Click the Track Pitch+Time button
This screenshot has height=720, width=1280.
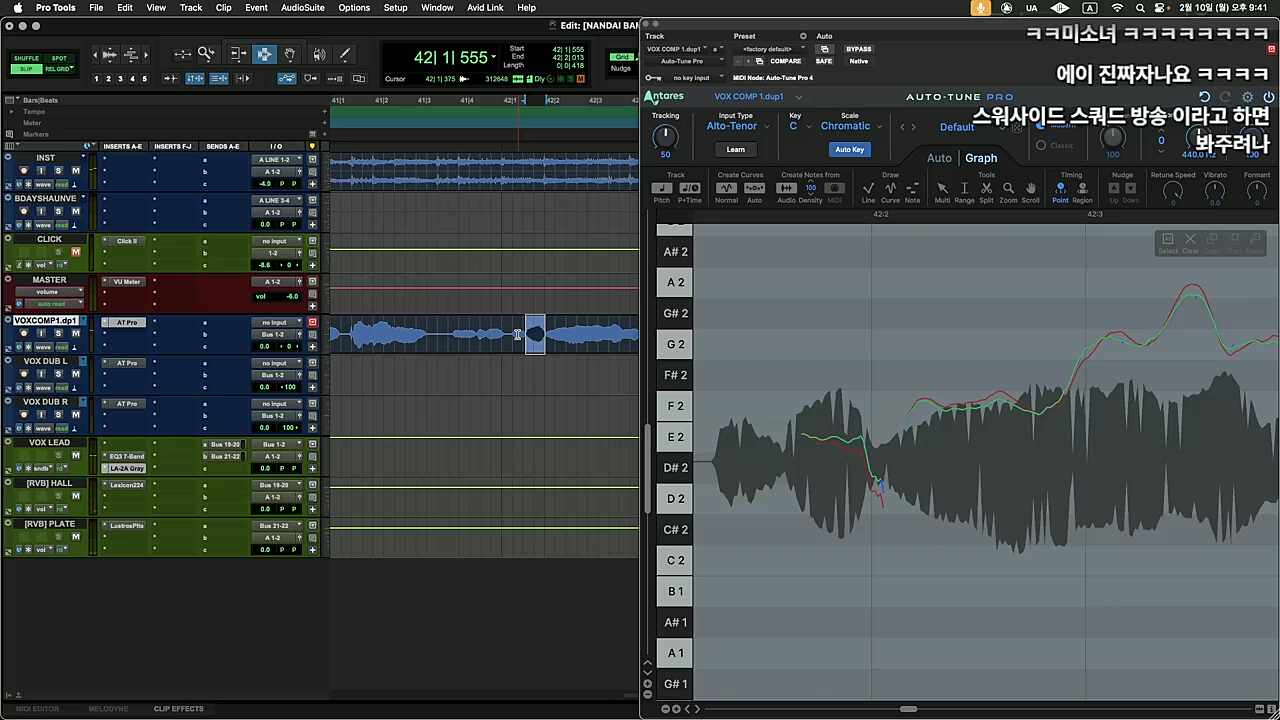(x=690, y=188)
